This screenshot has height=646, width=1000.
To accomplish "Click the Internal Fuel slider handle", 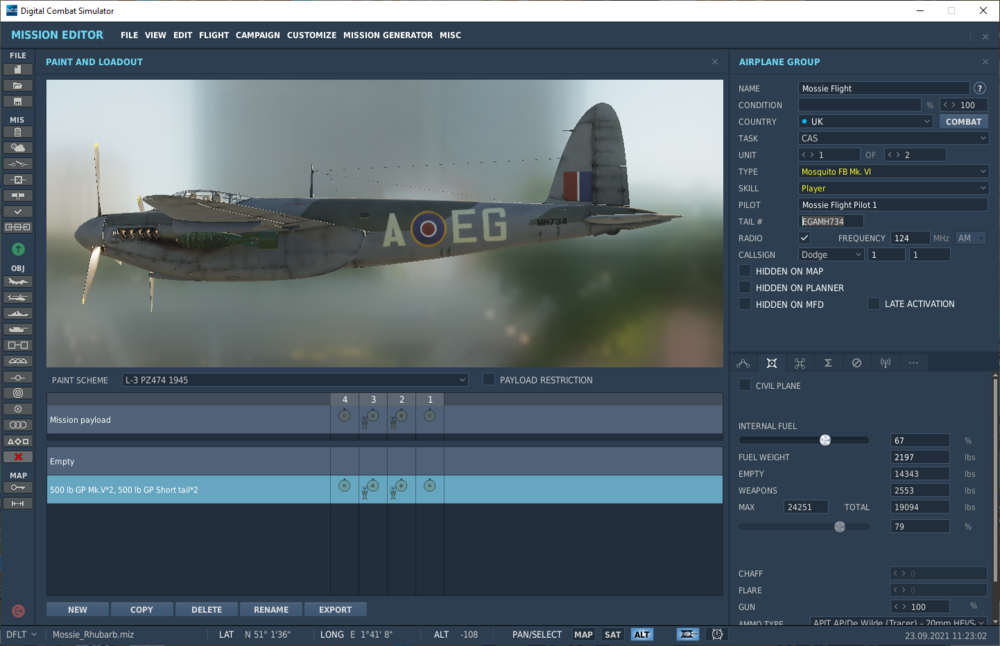I will coord(825,440).
